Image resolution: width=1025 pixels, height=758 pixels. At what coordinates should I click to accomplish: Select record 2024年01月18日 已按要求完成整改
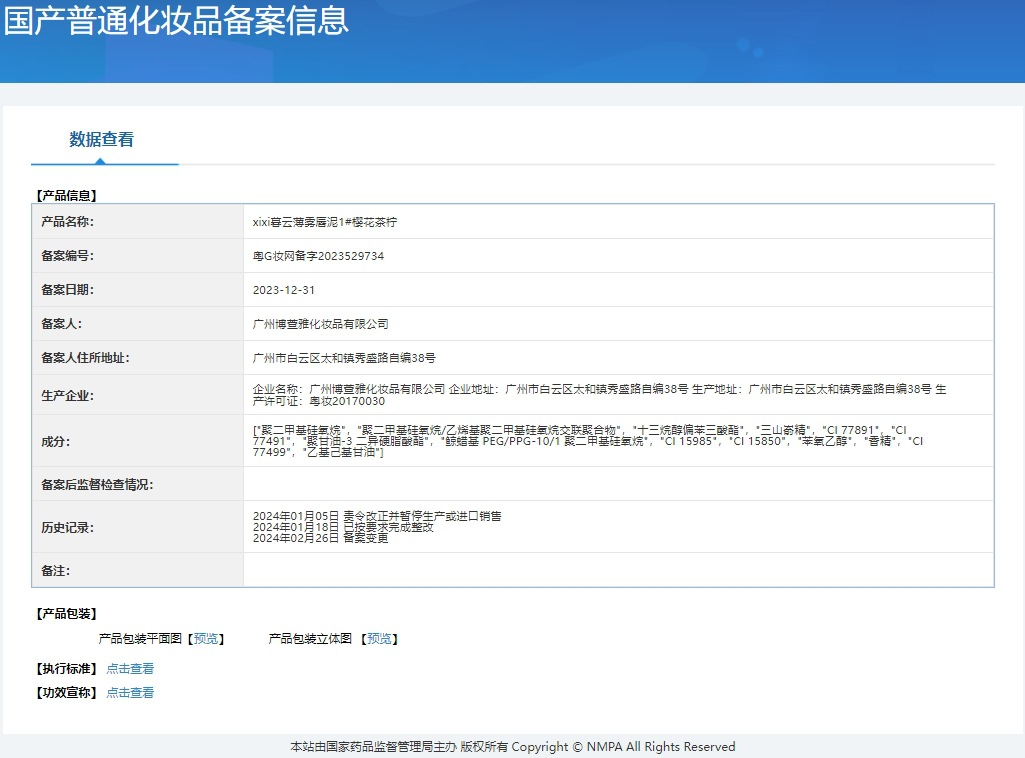343,527
